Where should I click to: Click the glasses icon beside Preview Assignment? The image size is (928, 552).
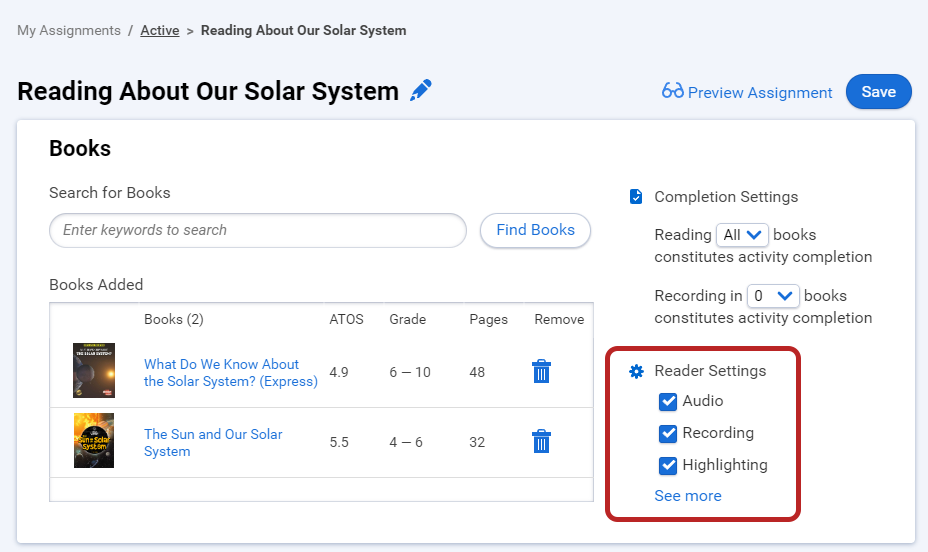pyautogui.click(x=673, y=91)
